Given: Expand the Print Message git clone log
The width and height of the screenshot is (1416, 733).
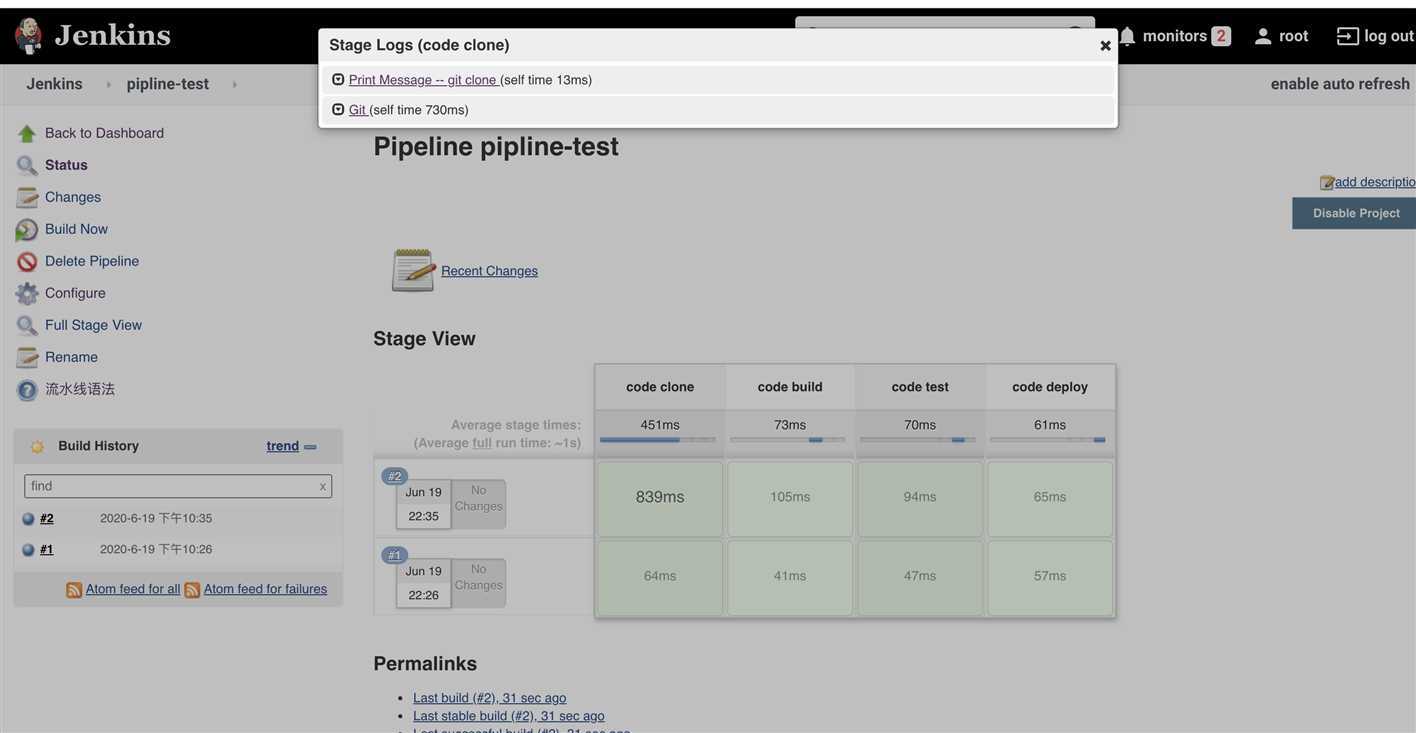Looking at the screenshot, I should 338,79.
